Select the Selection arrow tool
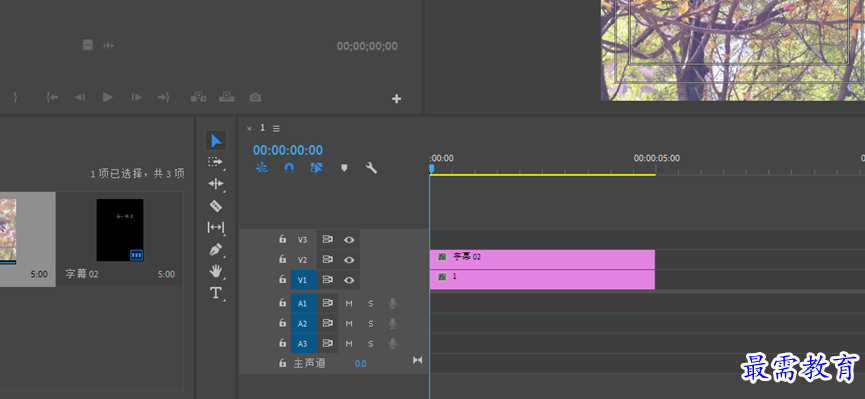This screenshot has height=399, width=865. [216, 141]
